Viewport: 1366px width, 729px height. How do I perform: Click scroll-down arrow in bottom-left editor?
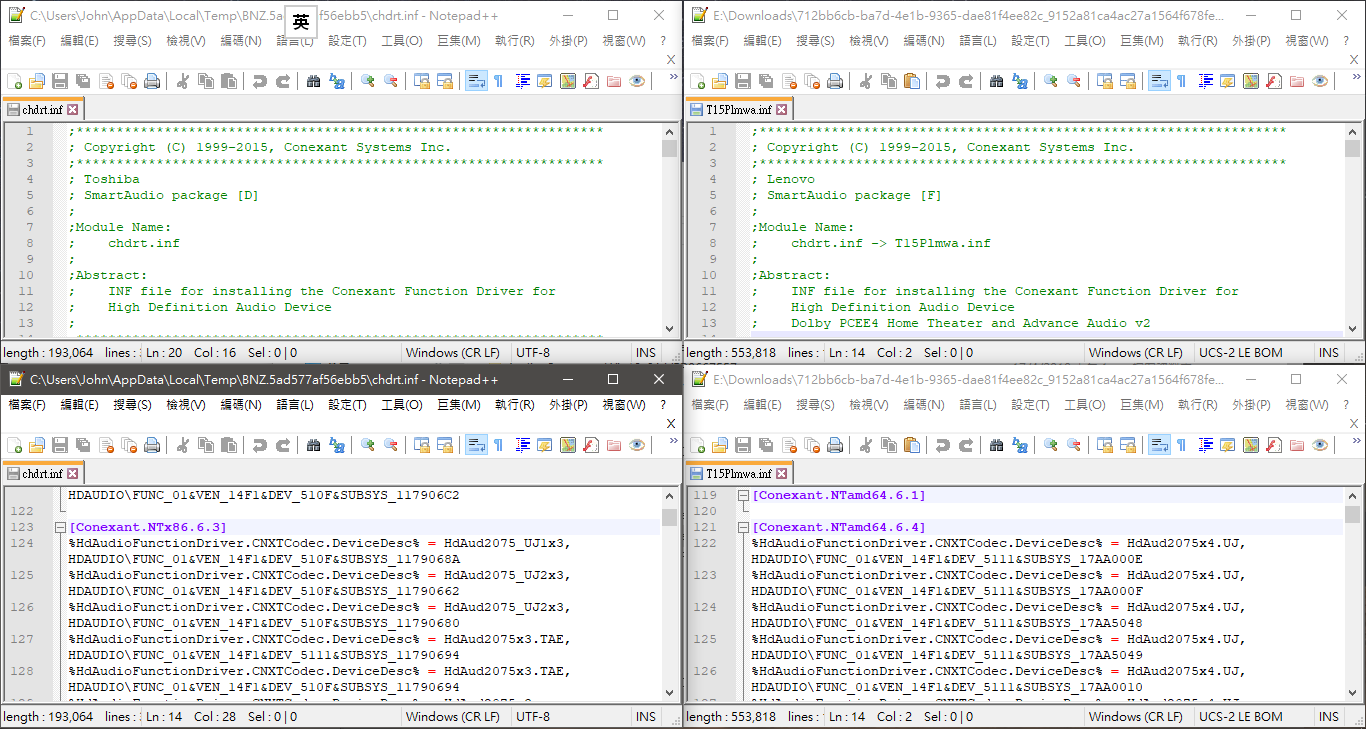tap(669, 692)
